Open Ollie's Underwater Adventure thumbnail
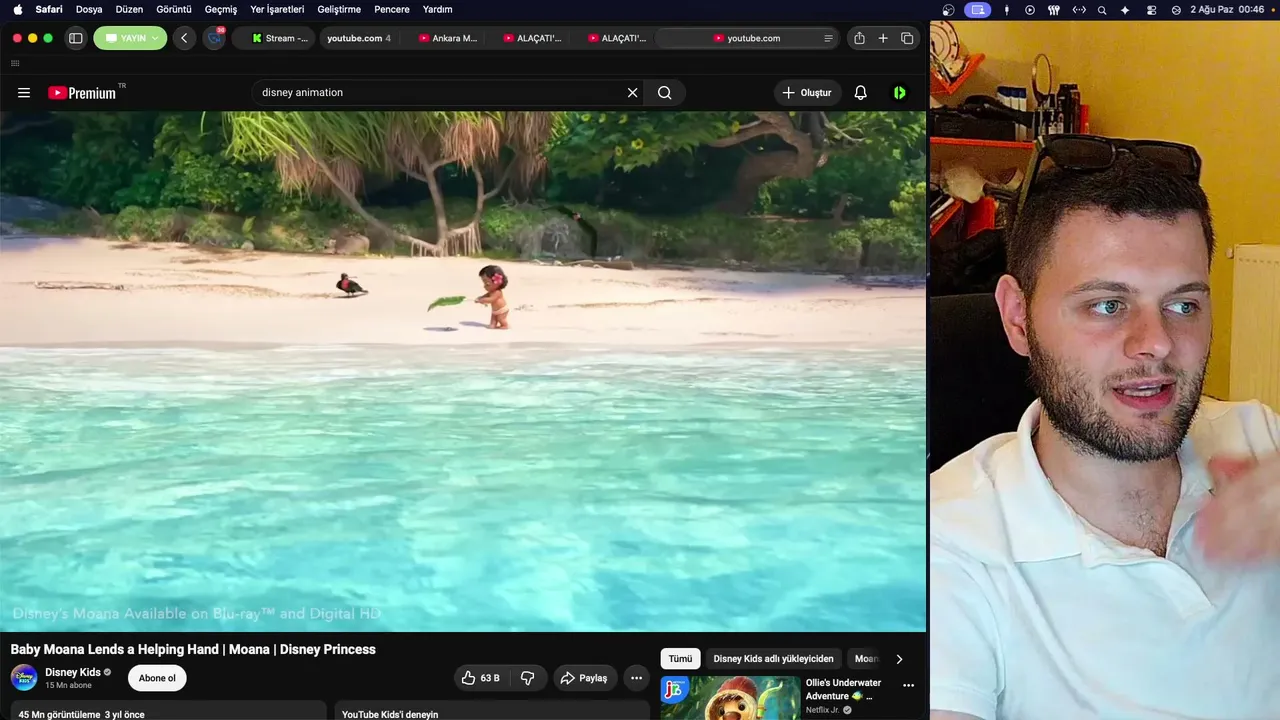This screenshot has width=1280, height=720. pos(730,698)
